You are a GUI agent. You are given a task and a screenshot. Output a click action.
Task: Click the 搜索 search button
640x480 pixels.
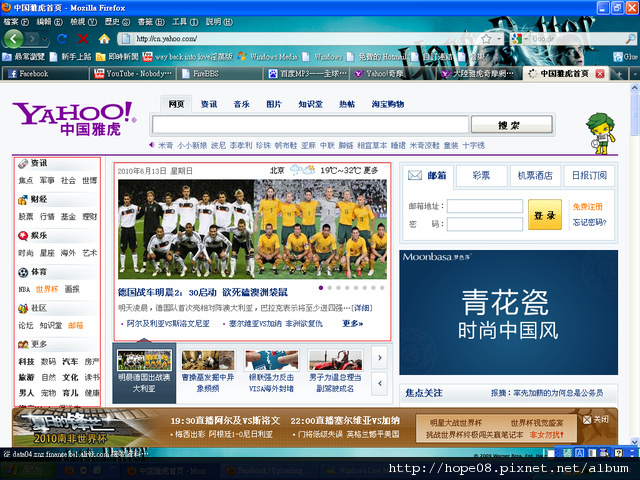point(512,125)
